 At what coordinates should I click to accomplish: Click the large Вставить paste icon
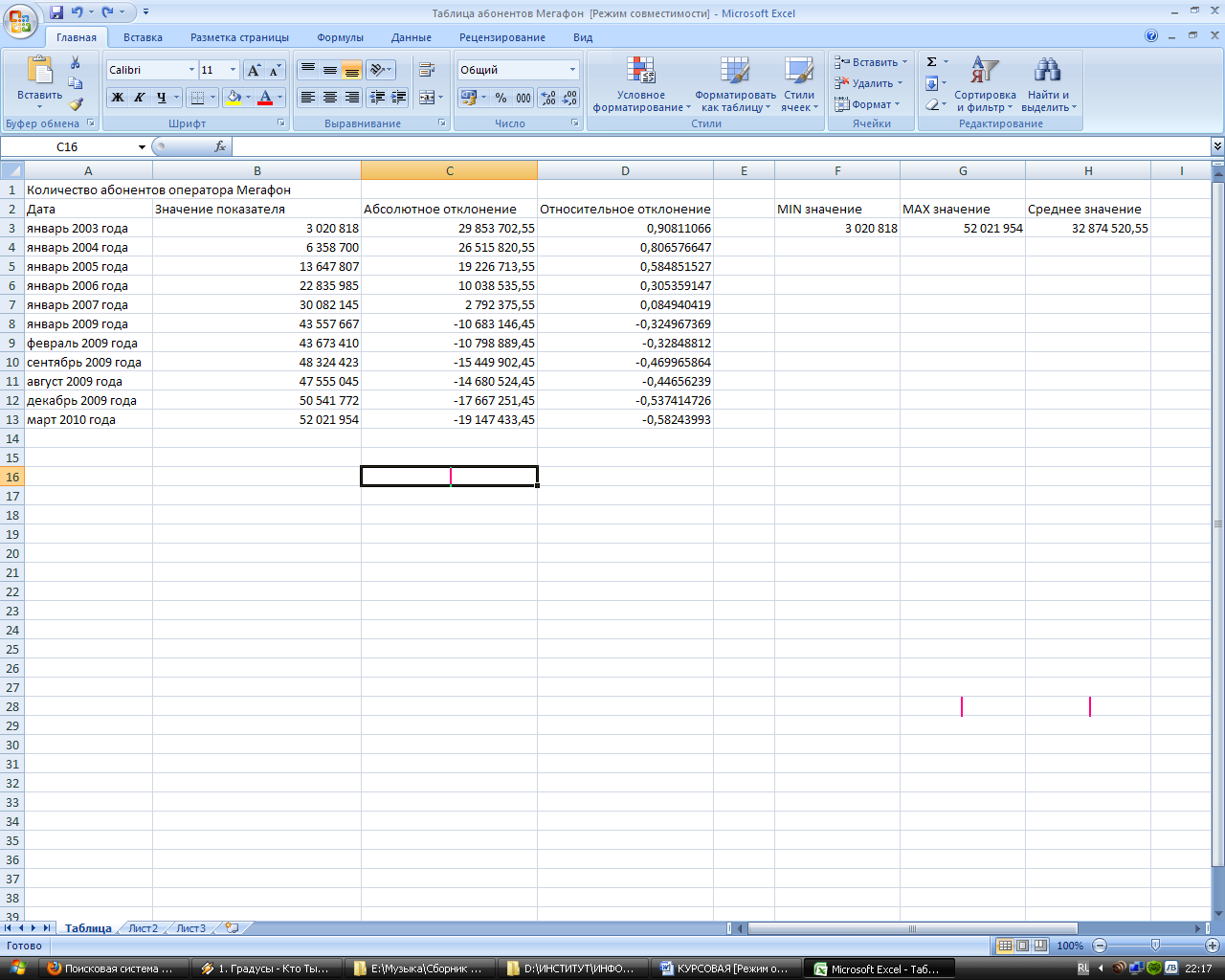coord(39,70)
